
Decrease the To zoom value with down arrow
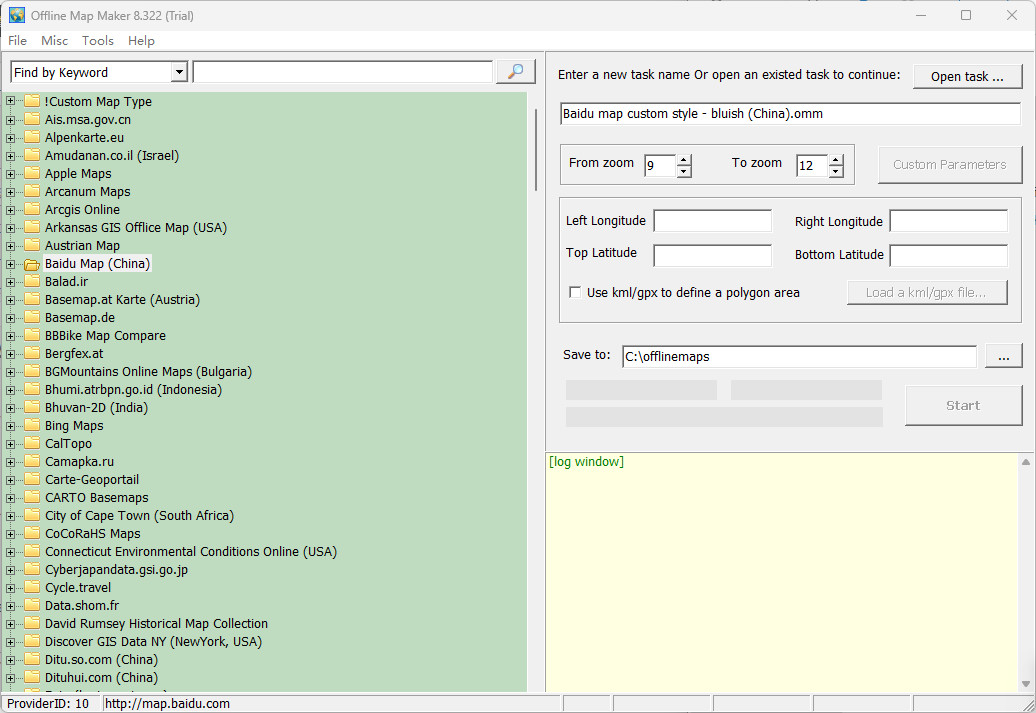[836, 171]
